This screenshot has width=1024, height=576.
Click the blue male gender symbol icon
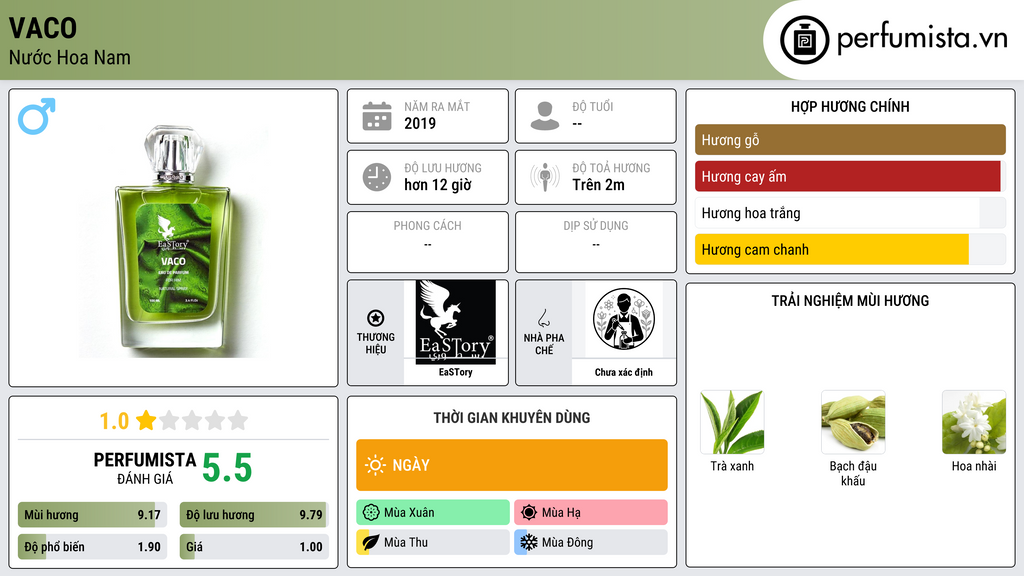(37, 116)
